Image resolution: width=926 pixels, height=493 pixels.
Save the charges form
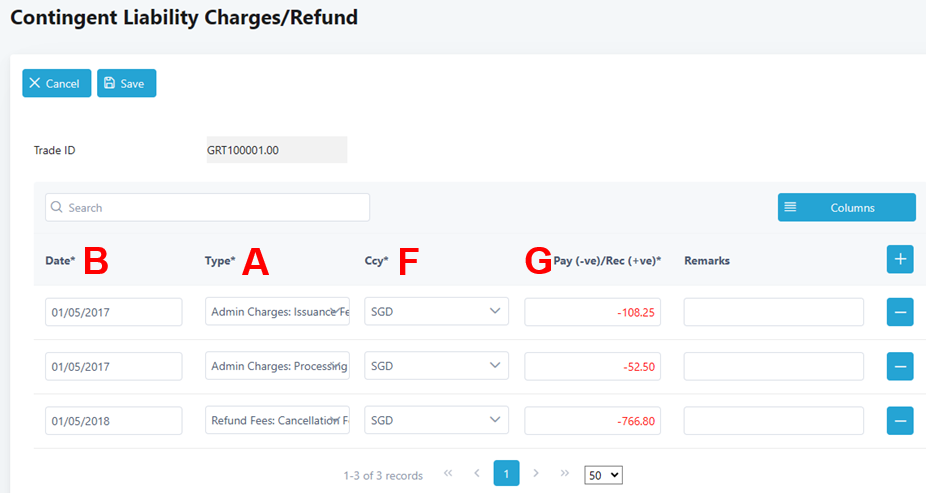pyautogui.click(x=126, y=84)
